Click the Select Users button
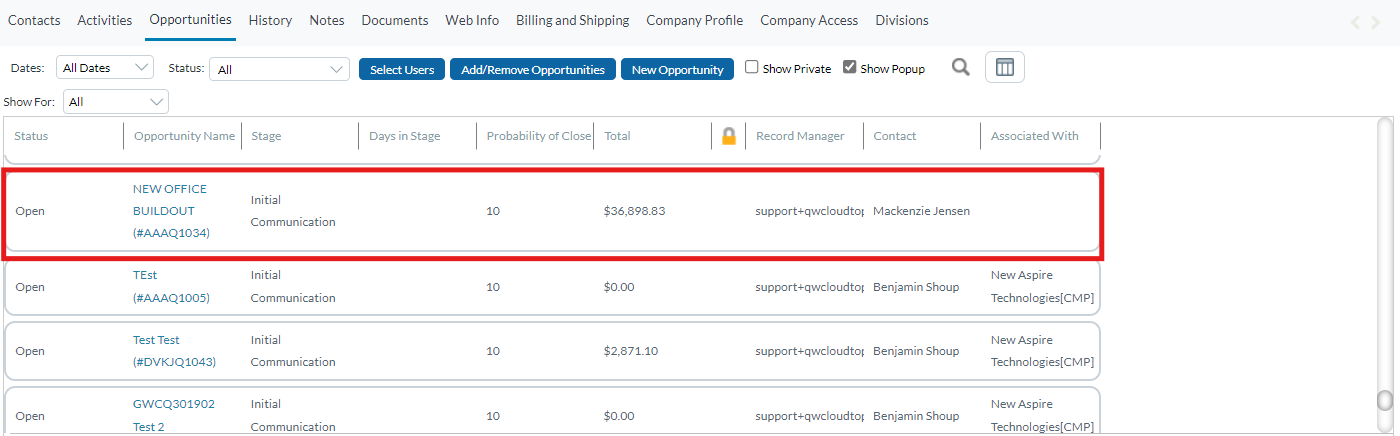 (402, 69)
